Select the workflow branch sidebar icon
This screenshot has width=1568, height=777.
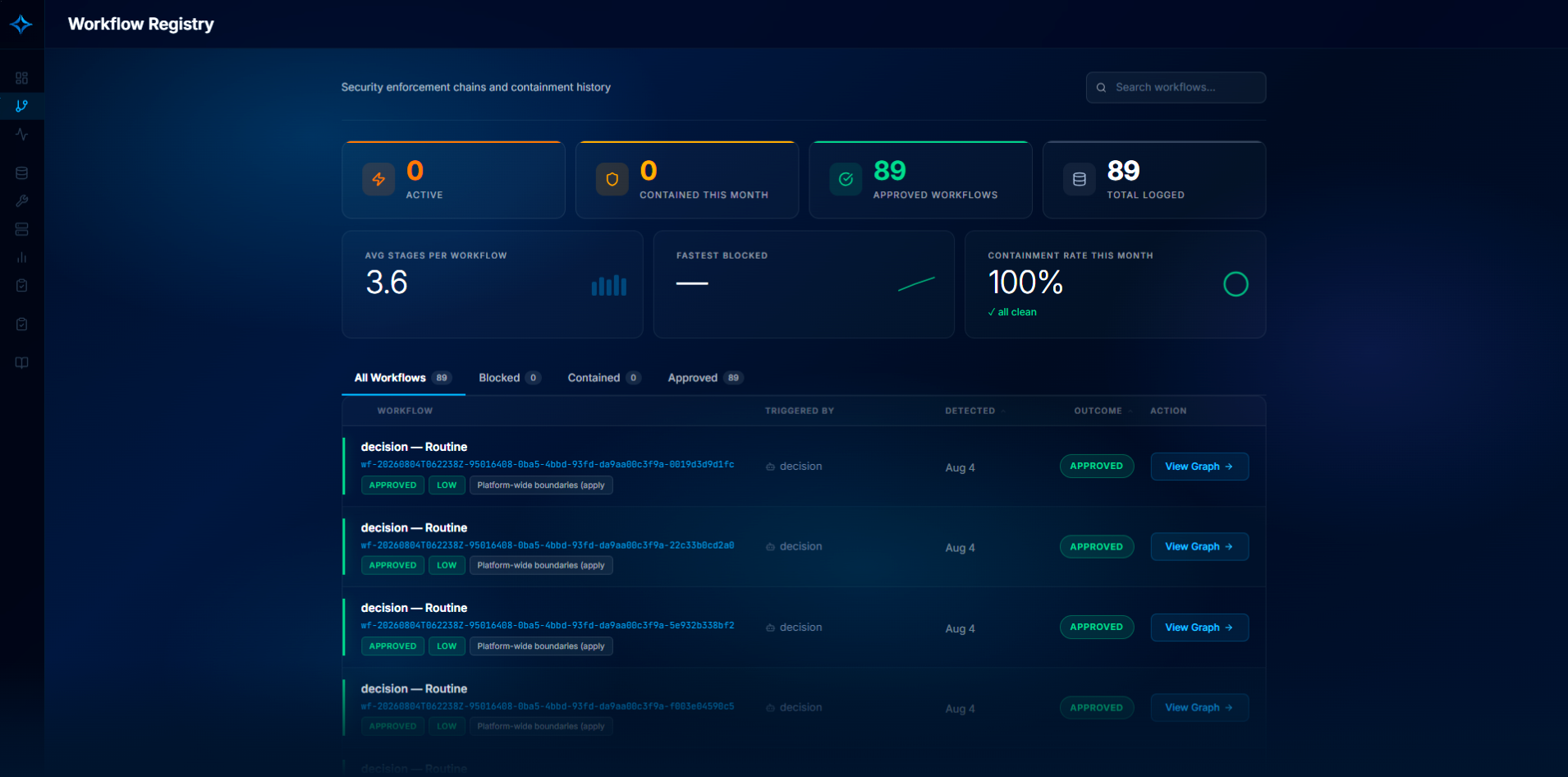[22, 106]
